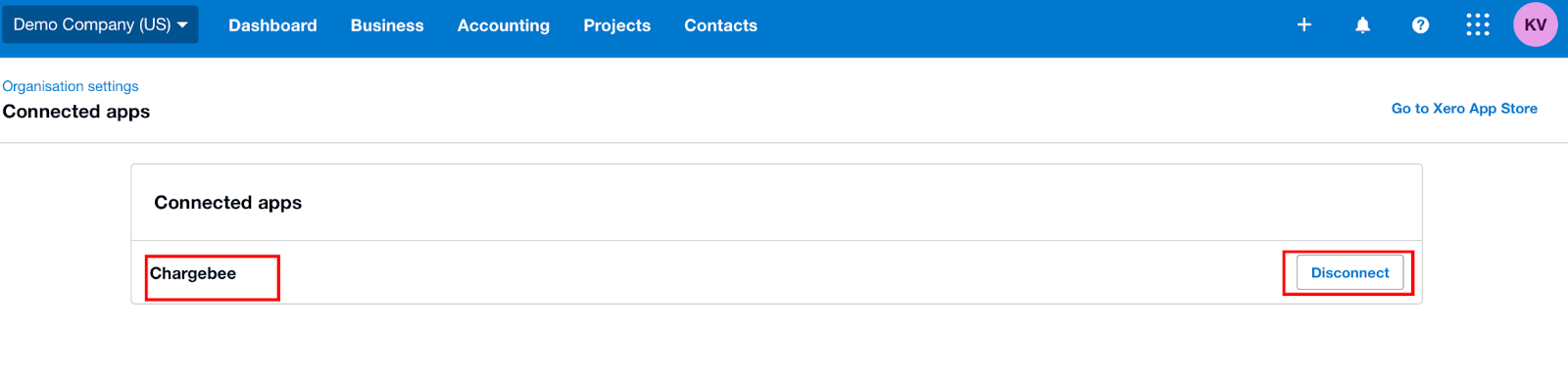This screenshot has width=1568, height=381.
Task: Open the nine-dot app launcher icon
Action: click(x=1478, y=24)
